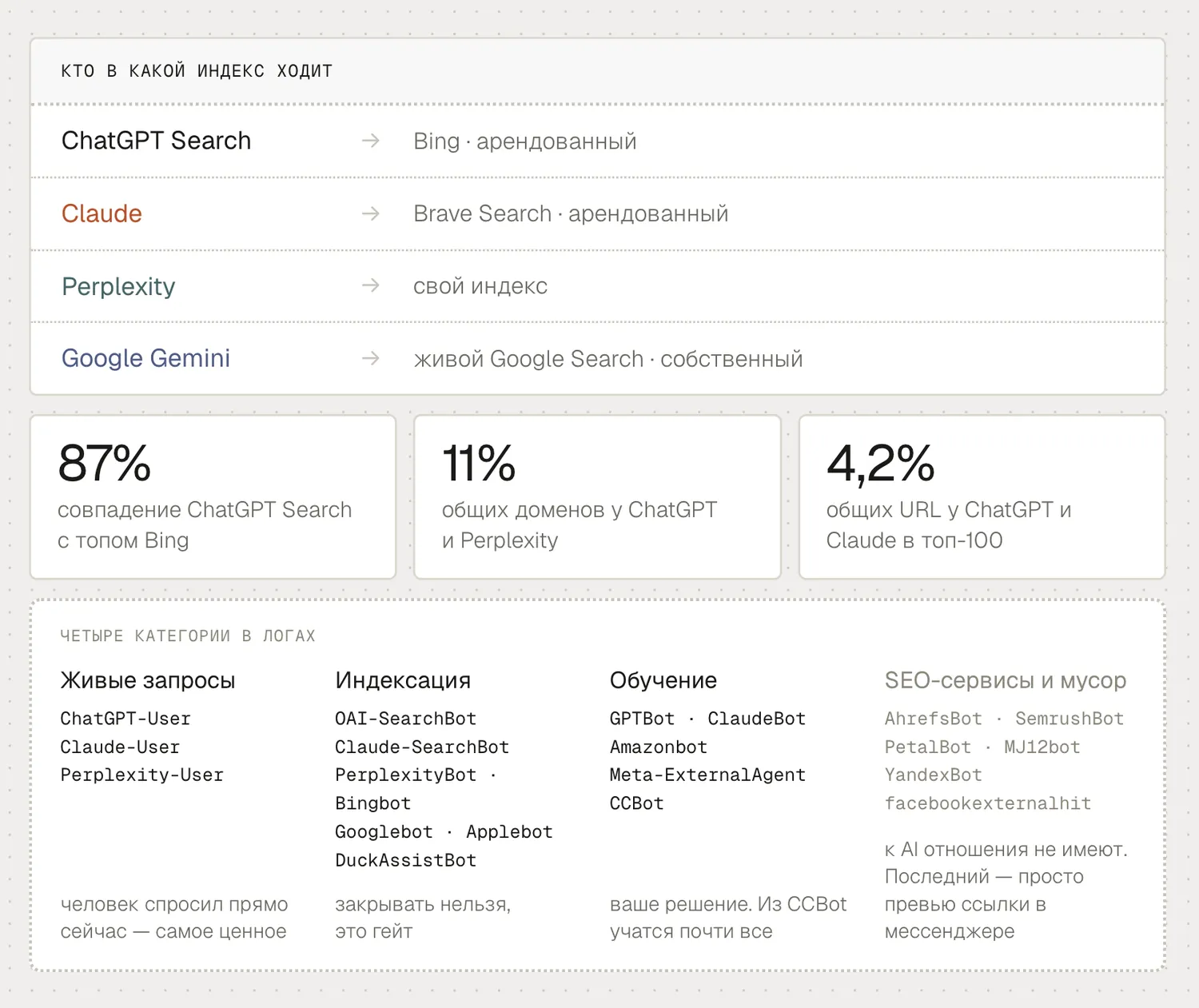Click the 'Applebot' entry

tap(509, 831)
